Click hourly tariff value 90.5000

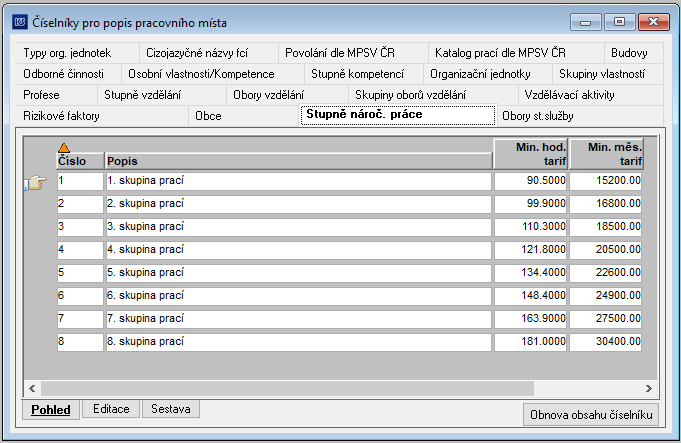[530, 181]
